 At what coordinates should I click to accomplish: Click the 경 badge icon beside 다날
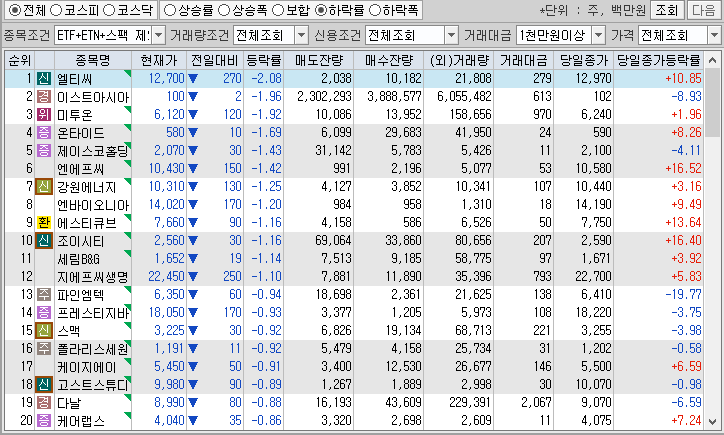point(44,403)
